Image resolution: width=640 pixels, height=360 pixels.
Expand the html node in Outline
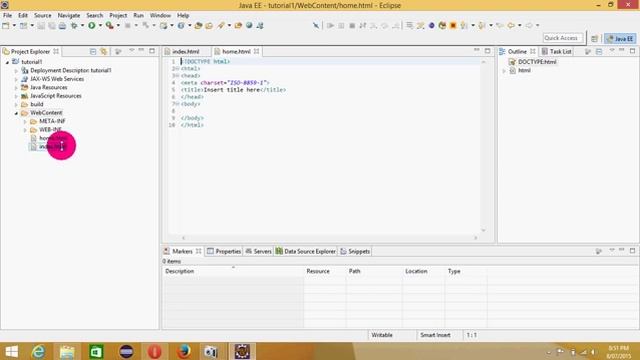(504, 71)
